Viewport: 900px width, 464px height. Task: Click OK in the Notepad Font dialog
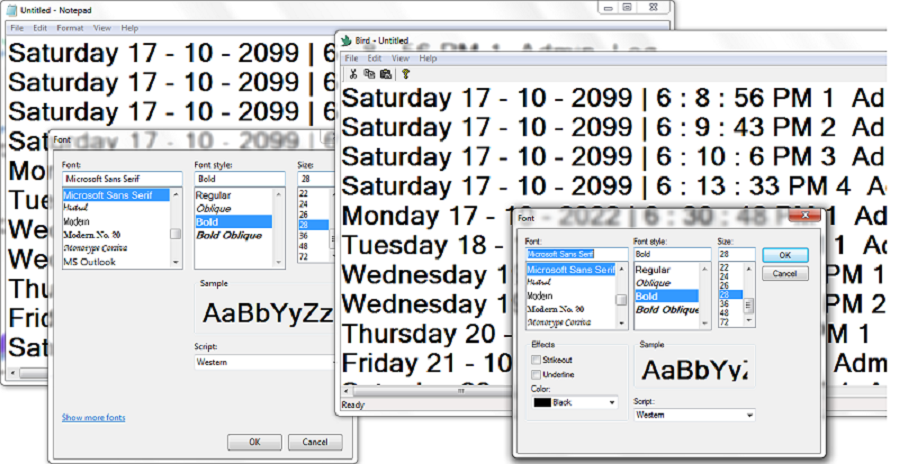click(255, 442)
